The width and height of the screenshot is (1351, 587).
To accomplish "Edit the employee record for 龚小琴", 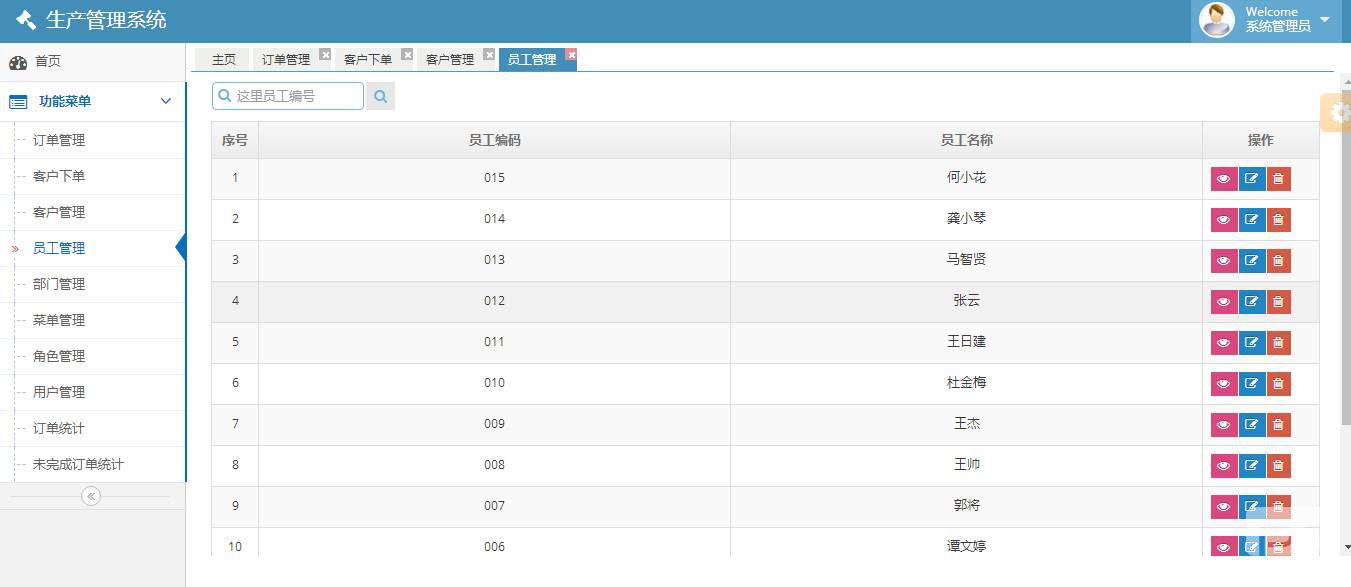I will point(1252,220).
